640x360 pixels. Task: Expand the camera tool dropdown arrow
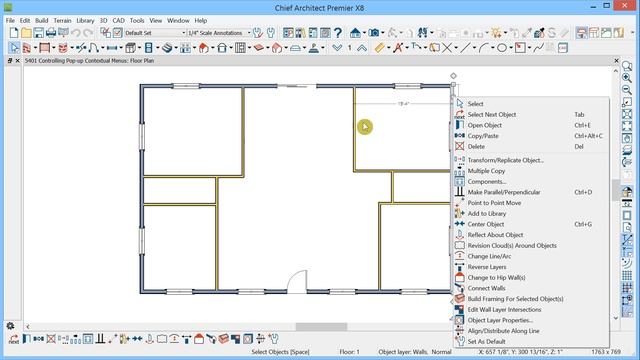(382, 33)
